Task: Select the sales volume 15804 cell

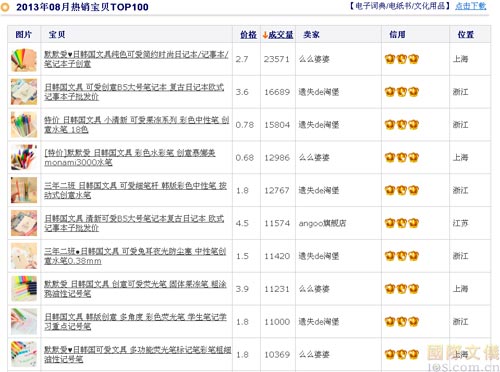Action: click(277, 125)
